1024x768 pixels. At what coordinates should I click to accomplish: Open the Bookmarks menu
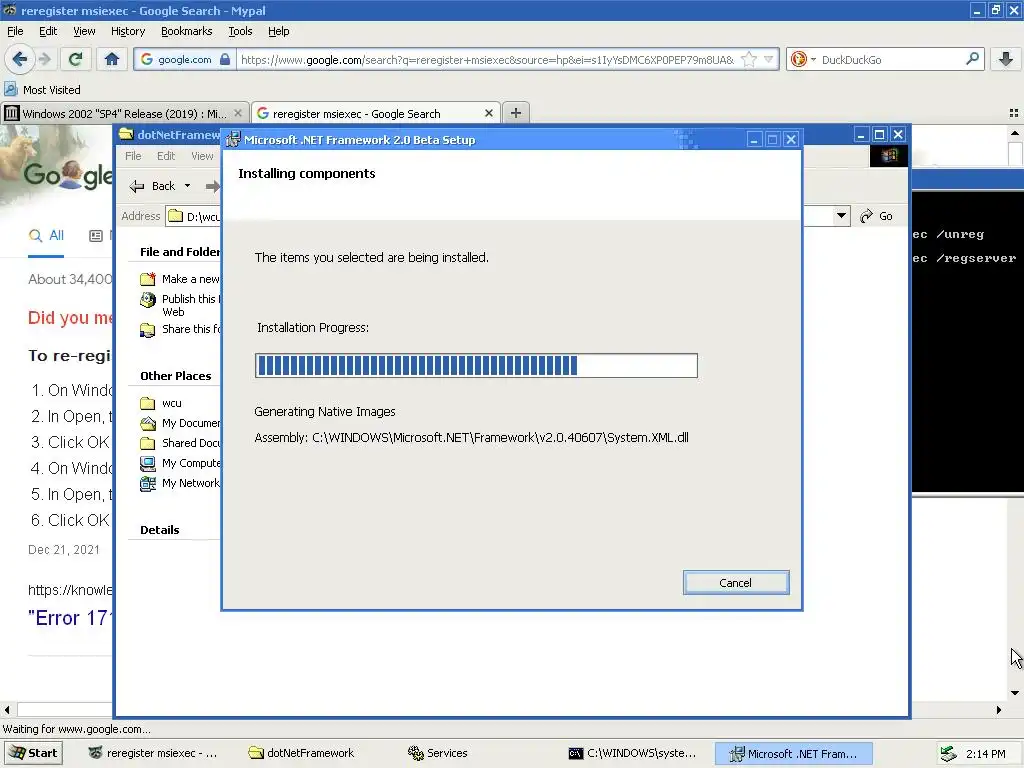click(x=186, y=31)
